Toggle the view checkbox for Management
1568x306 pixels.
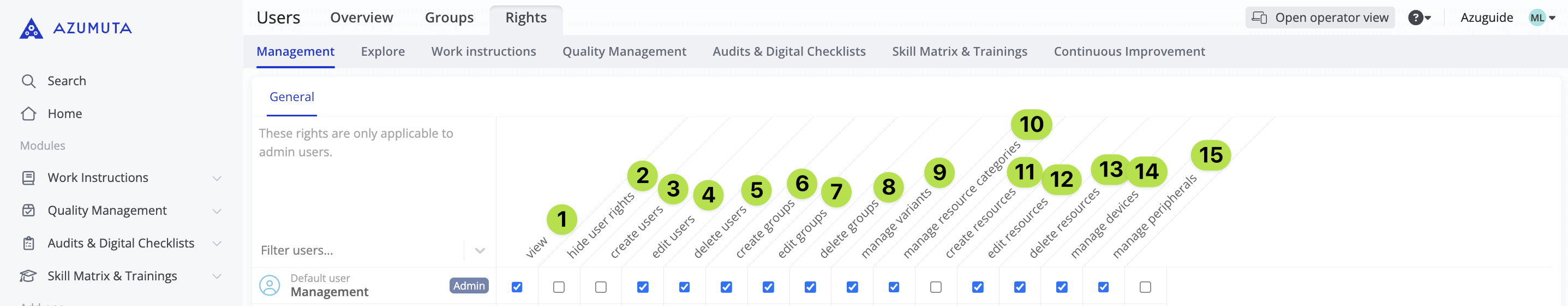517,287
